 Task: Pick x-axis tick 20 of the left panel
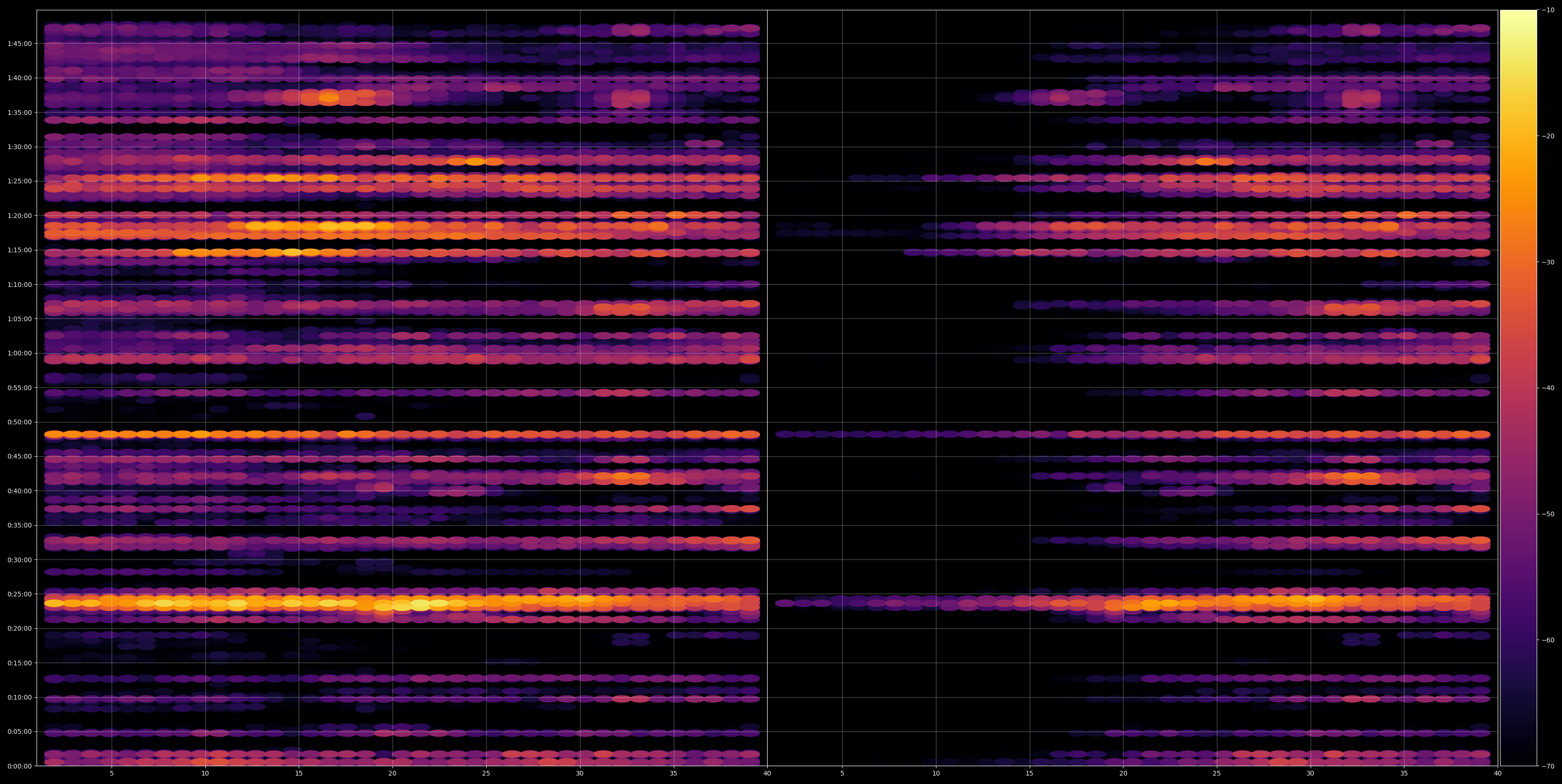click(392, 773)
